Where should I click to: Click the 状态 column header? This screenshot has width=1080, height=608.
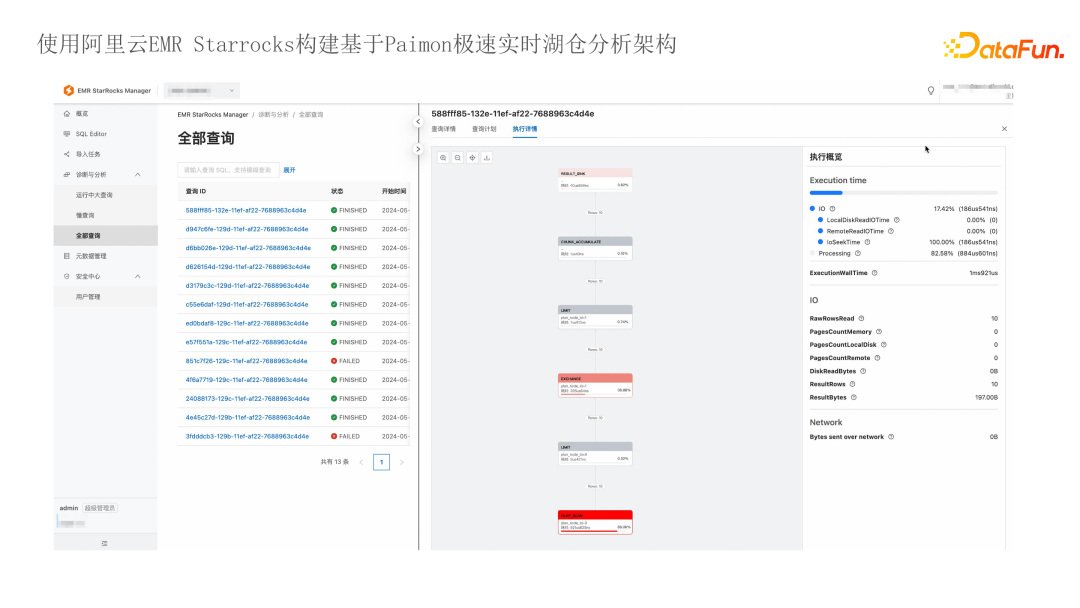pyautogui.click(x=337, y=191)
